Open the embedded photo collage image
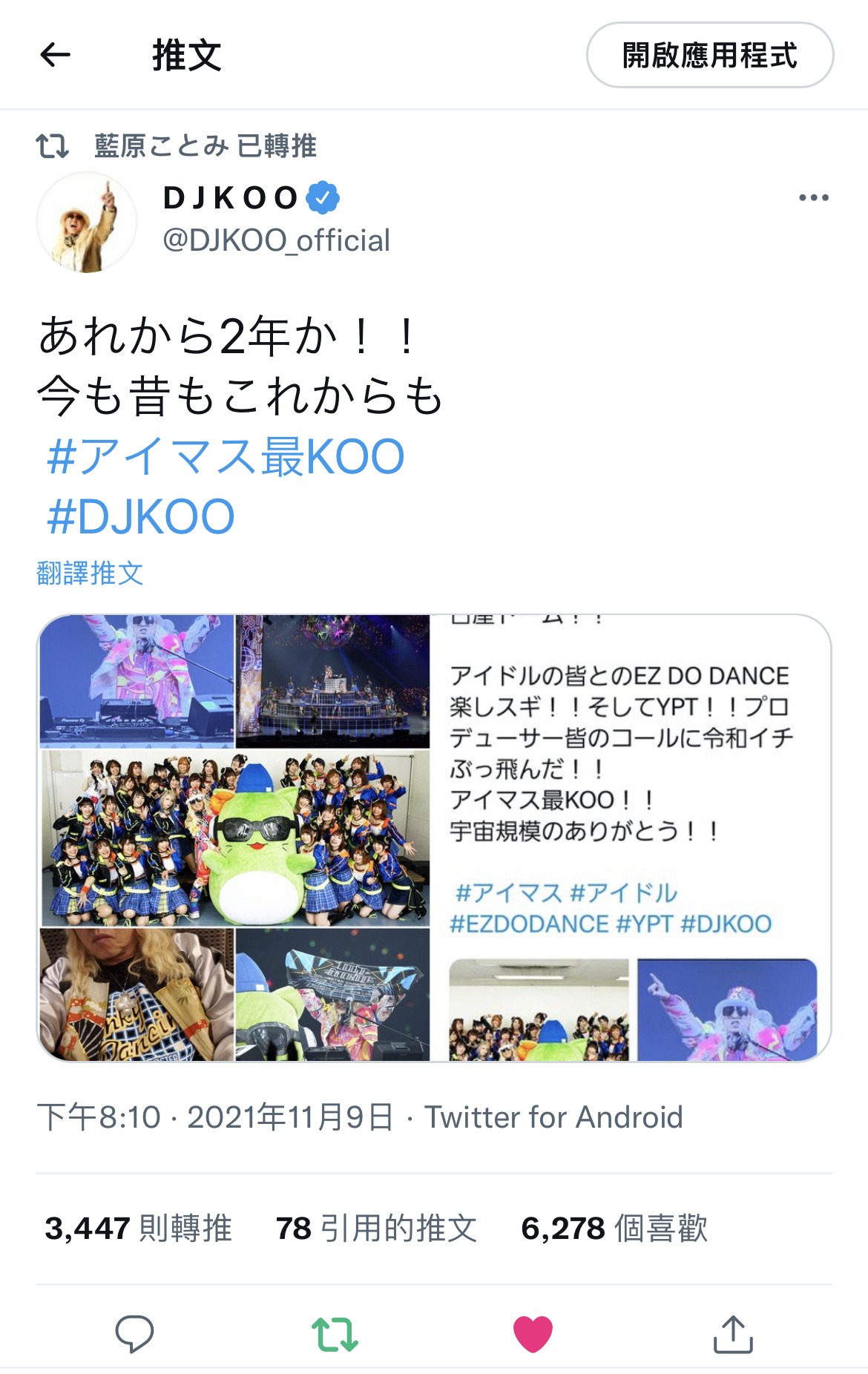This screenshot has height=1374, width=868. [434, 838]
